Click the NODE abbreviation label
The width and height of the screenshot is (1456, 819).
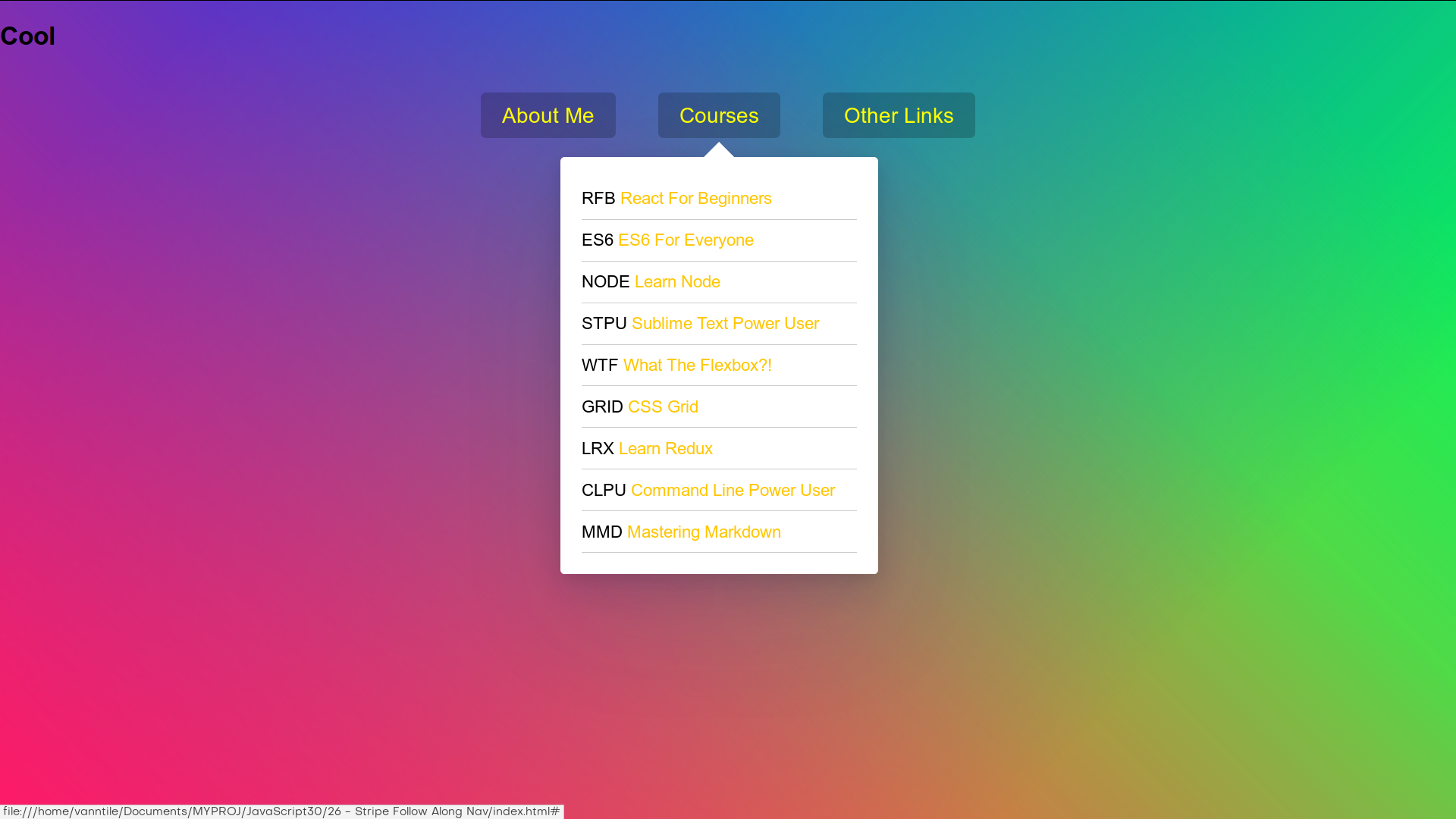[604, 281]
